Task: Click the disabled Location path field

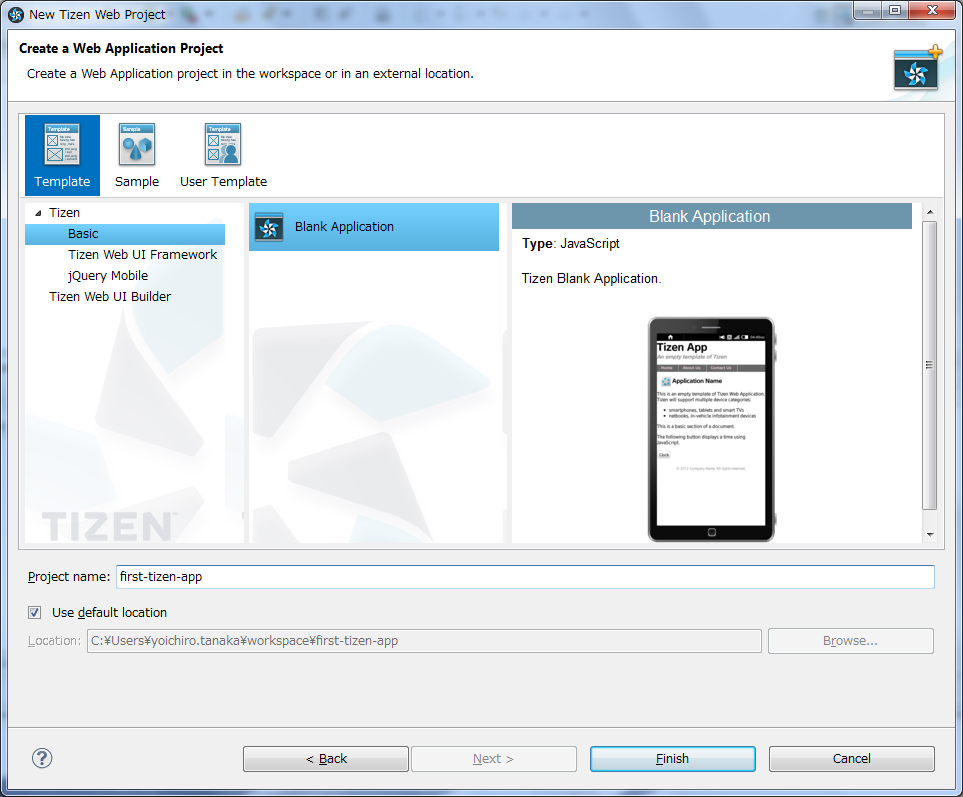Action: tap(424, 641)
